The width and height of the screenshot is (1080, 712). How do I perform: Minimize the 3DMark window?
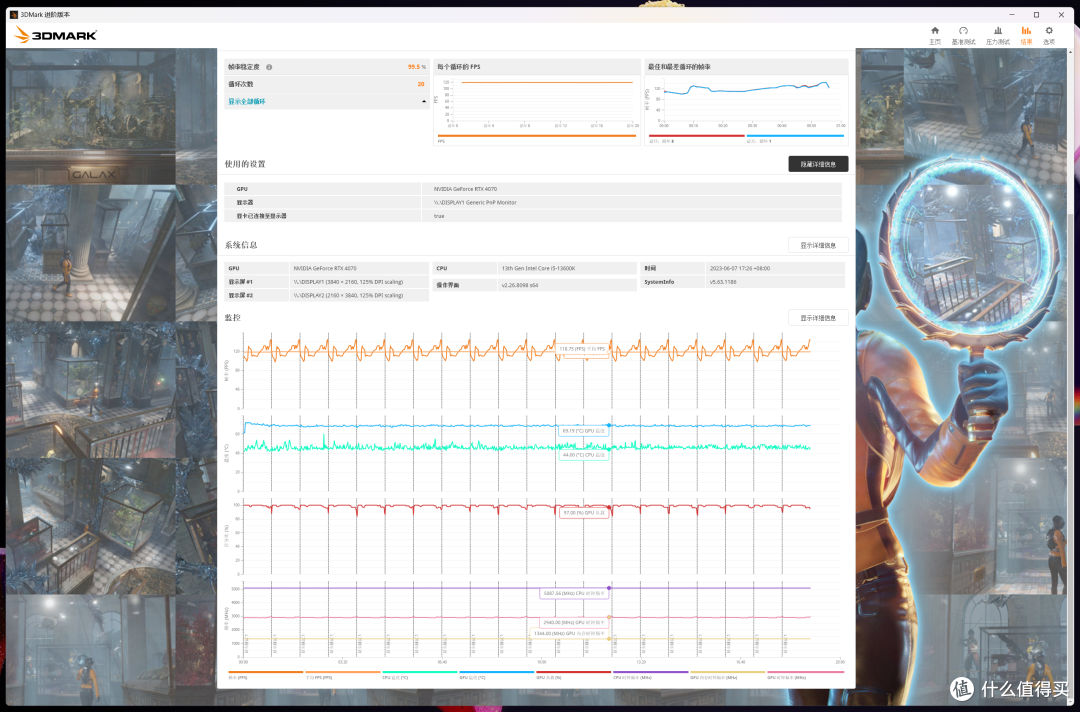pos(1011,14)
